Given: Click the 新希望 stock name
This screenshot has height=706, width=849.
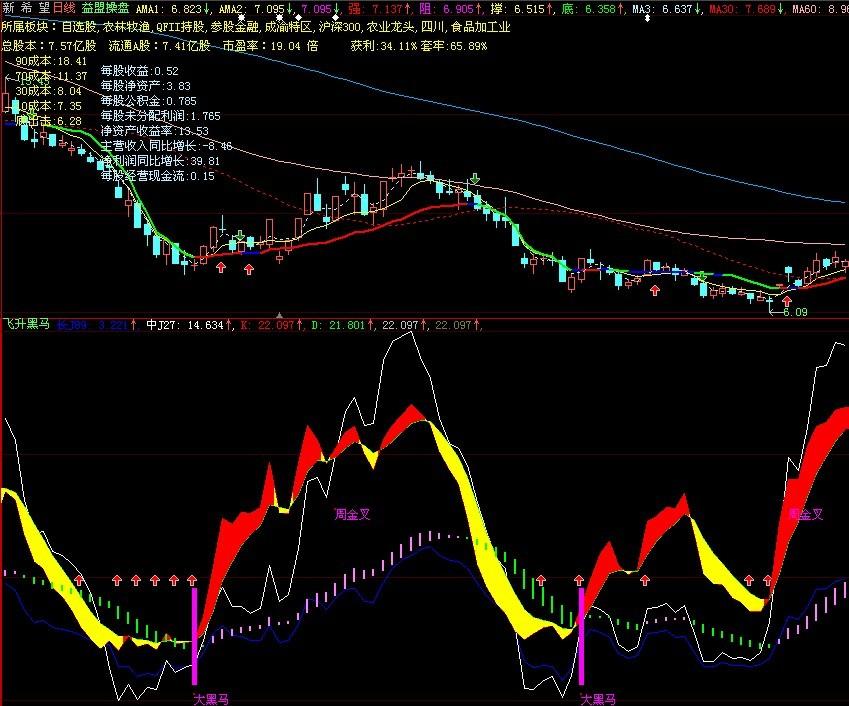Looking at the screenshot, I should 23,9.
